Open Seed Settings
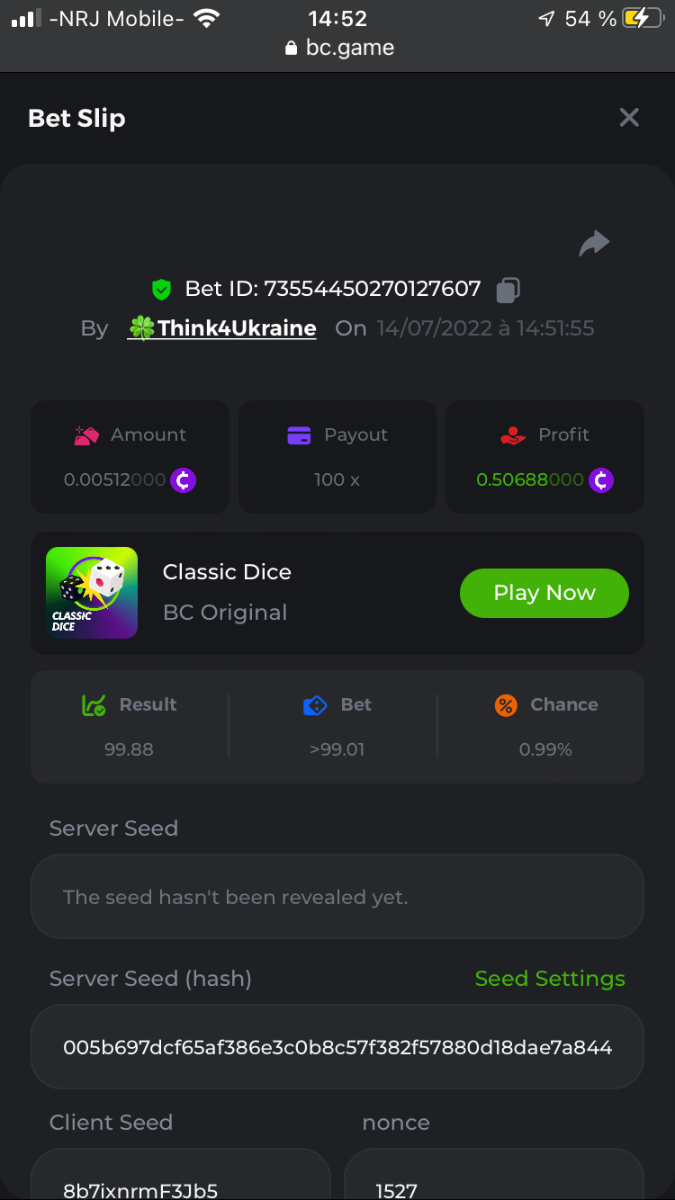The width and height of the screenshot is (675, 1200). (x=549, y=979)
